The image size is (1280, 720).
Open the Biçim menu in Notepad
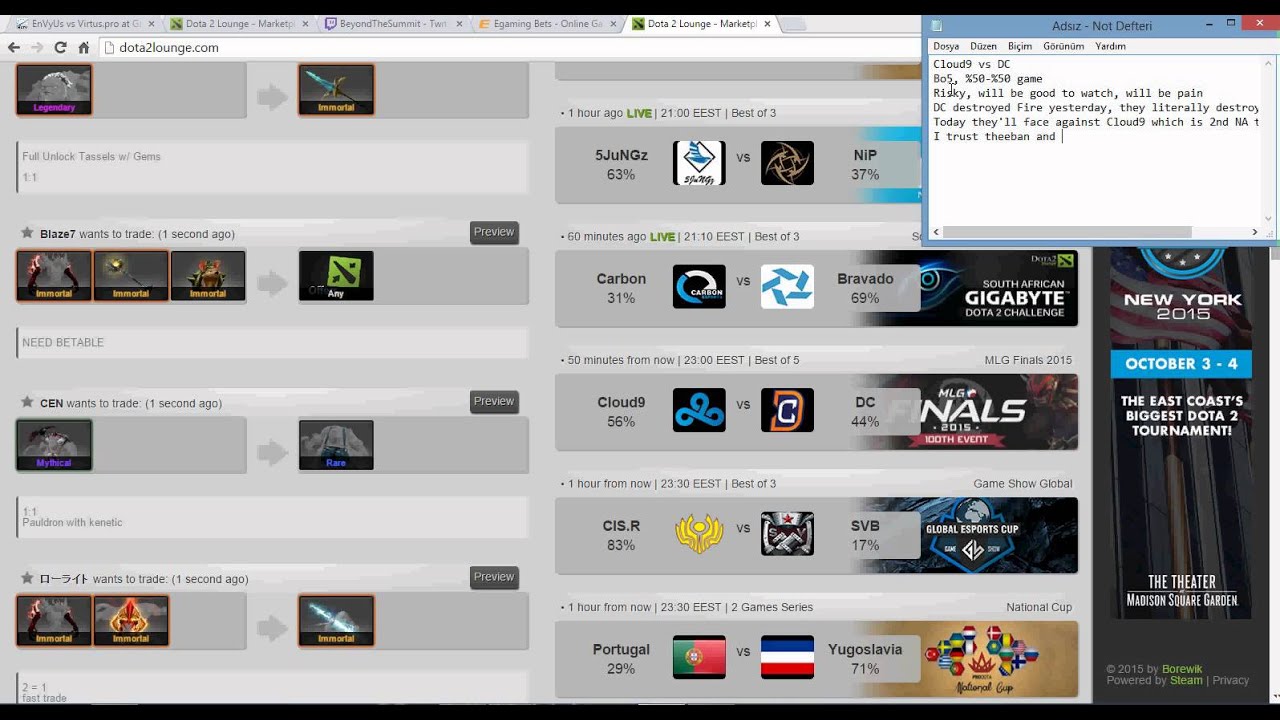[x=1020, y=46]
